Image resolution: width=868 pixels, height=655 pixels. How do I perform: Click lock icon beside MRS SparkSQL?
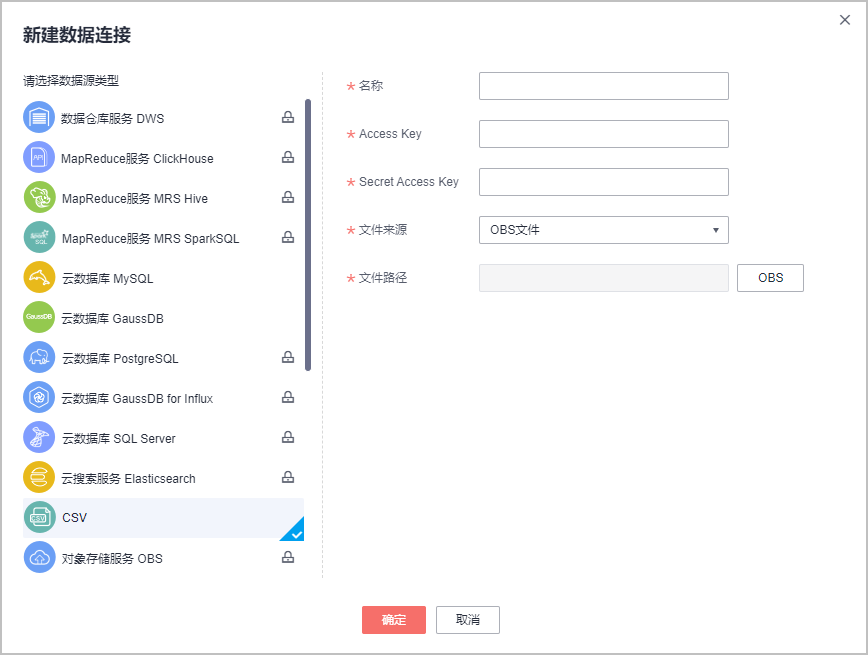pyautogui.click(x=288, y=237)
